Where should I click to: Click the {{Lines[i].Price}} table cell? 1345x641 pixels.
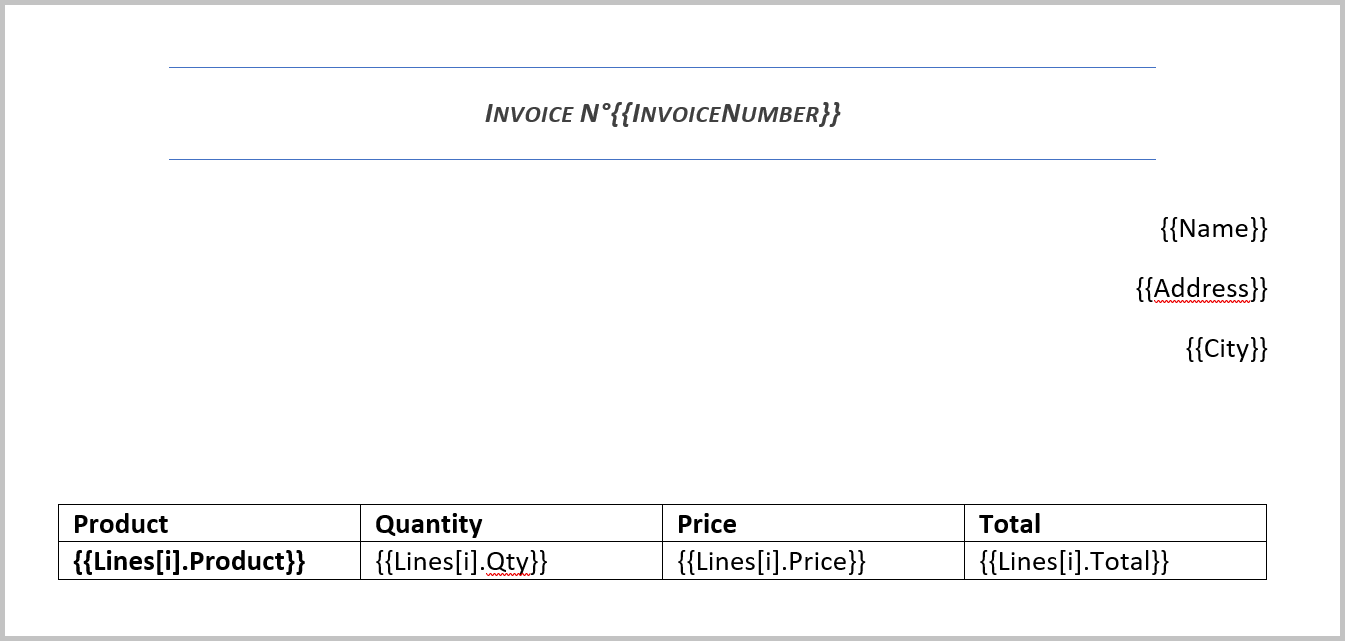click(769, 561)
